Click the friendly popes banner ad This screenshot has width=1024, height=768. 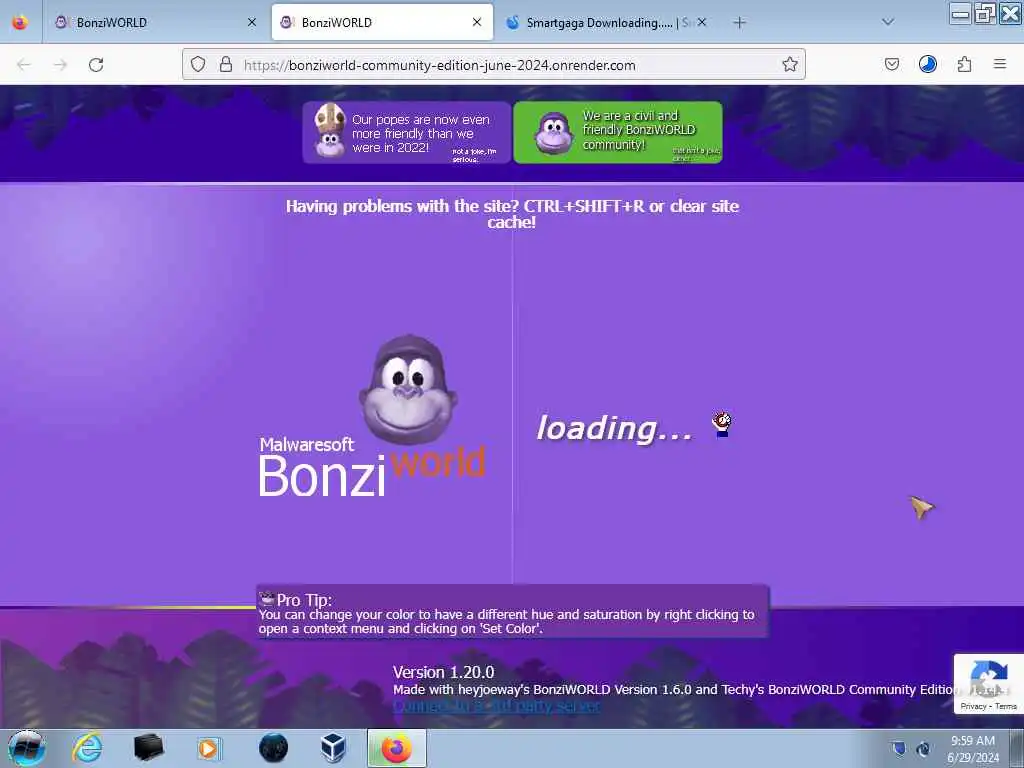tap(406, 133)
